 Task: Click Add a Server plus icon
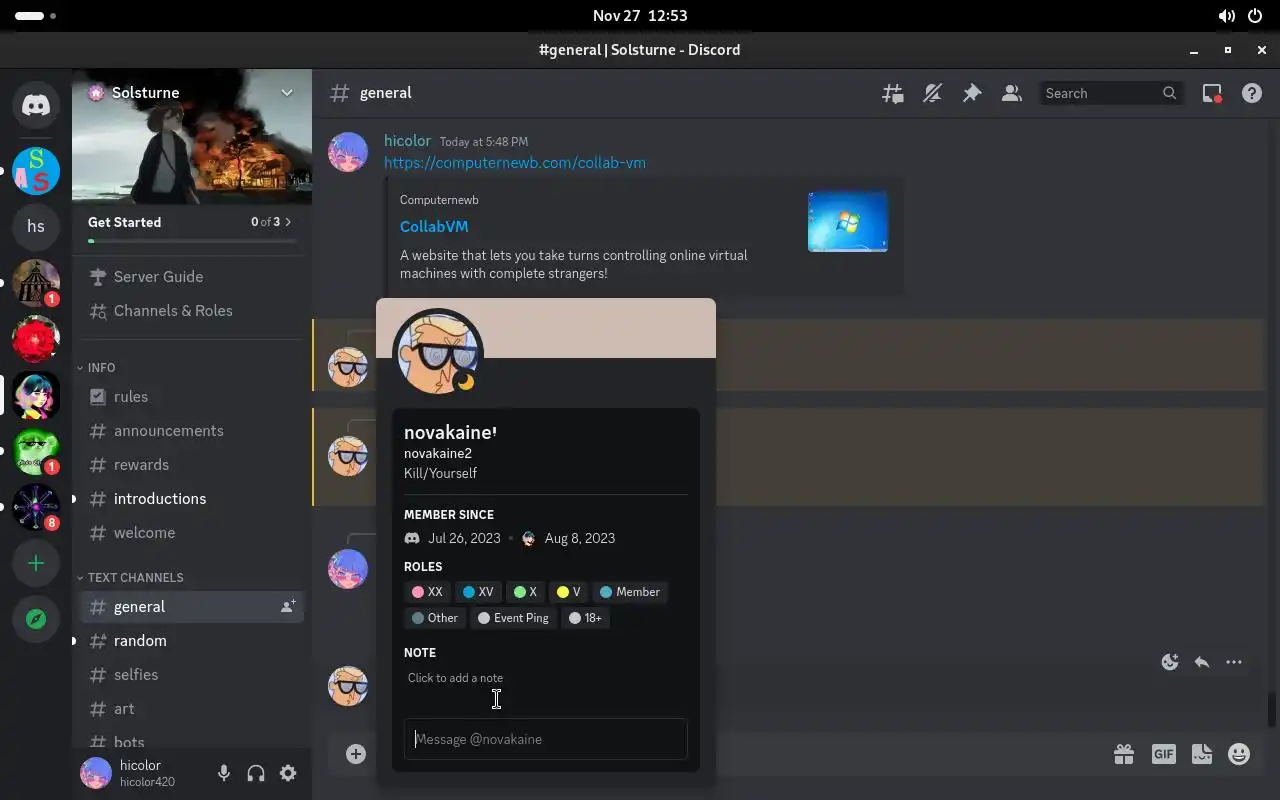tap(36, 563)
